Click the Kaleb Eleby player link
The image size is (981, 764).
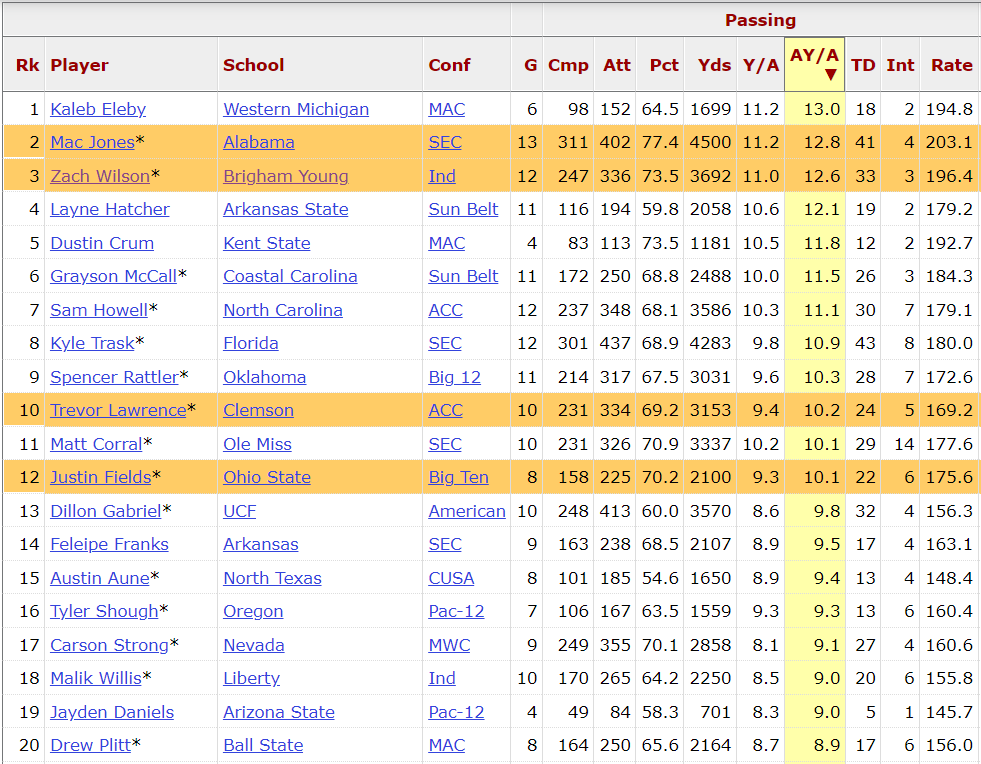coord(98,109)
